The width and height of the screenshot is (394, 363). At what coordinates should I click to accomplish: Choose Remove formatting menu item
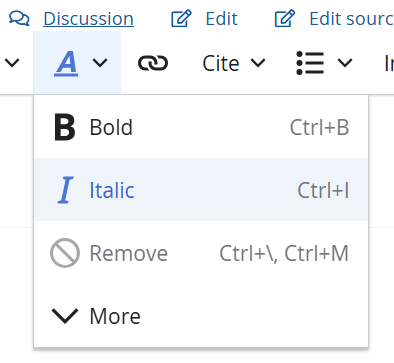coord(201,253)
